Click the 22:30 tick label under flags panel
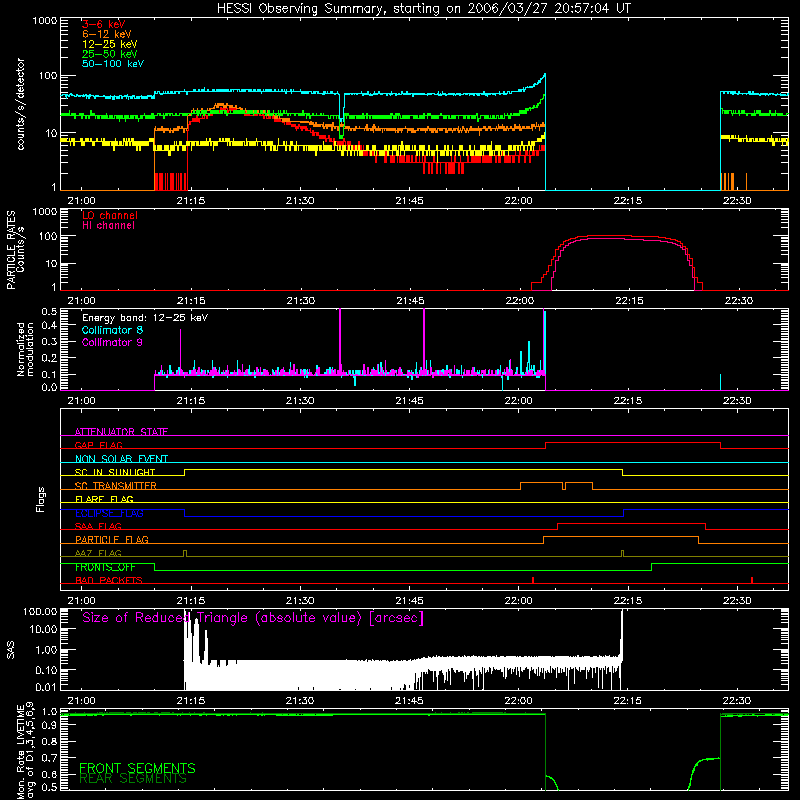The width and height of the screenshot is (800, 800). click(x=737, y=601)
